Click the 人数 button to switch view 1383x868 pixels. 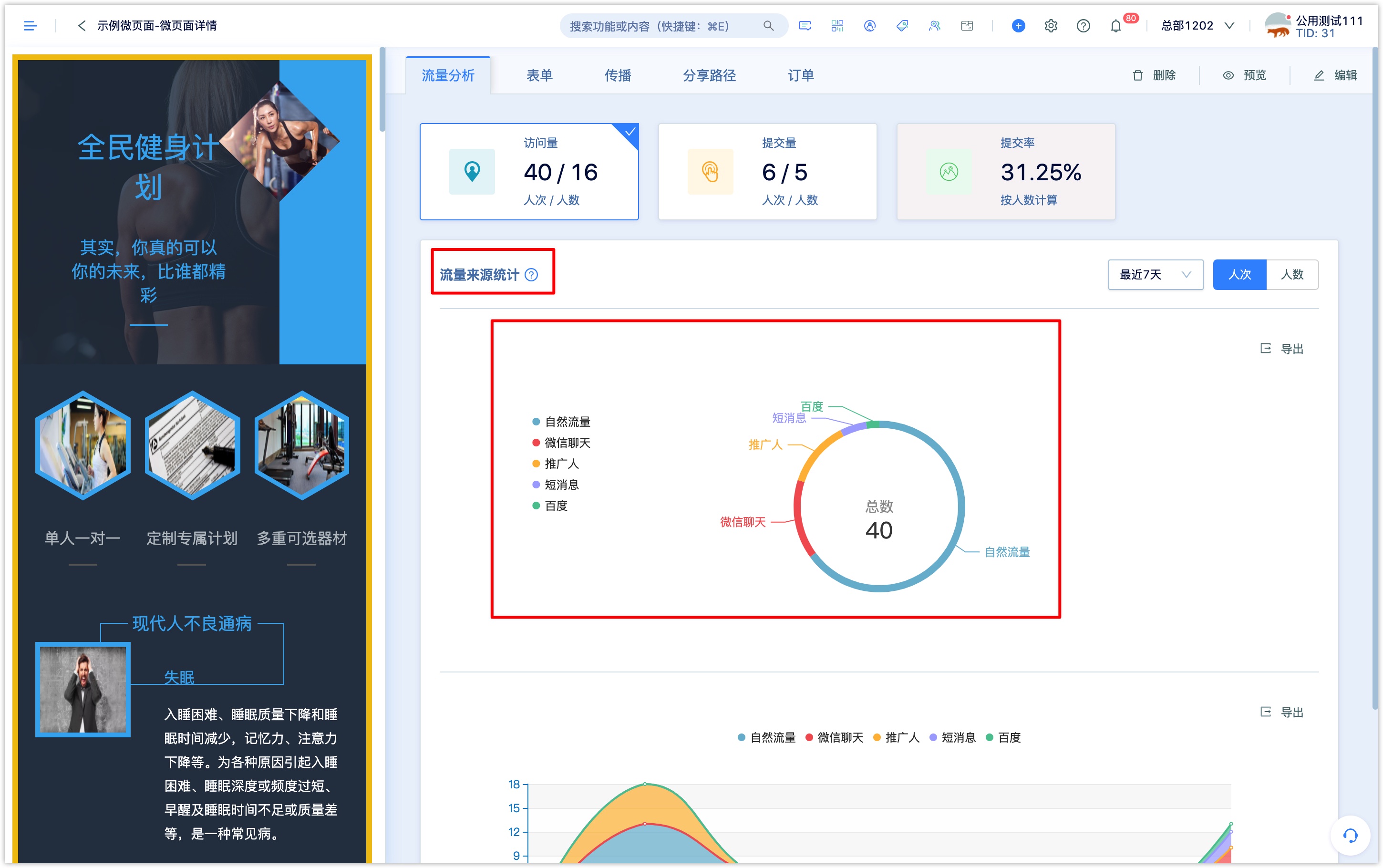(1293, 274)
